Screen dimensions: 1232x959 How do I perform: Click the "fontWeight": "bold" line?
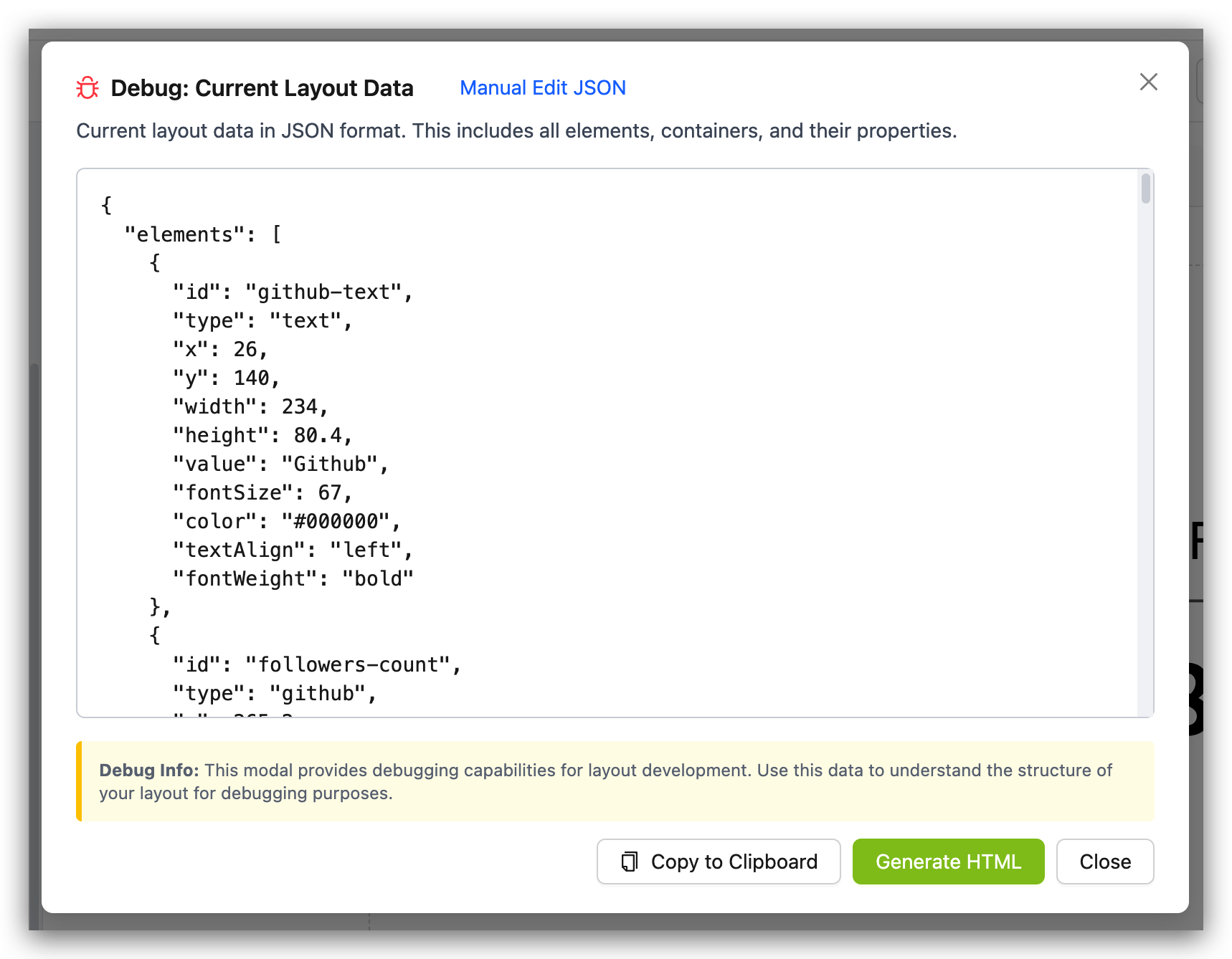point(293,579)
